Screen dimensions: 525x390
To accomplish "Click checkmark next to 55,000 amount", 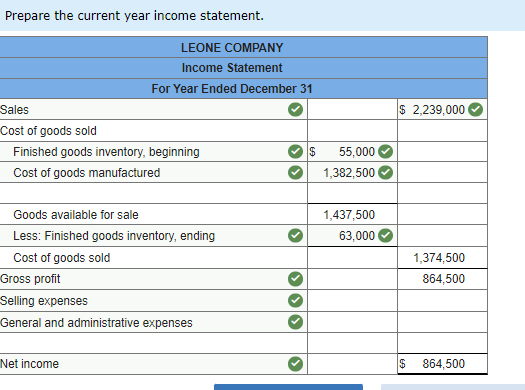I will [385, 152].
